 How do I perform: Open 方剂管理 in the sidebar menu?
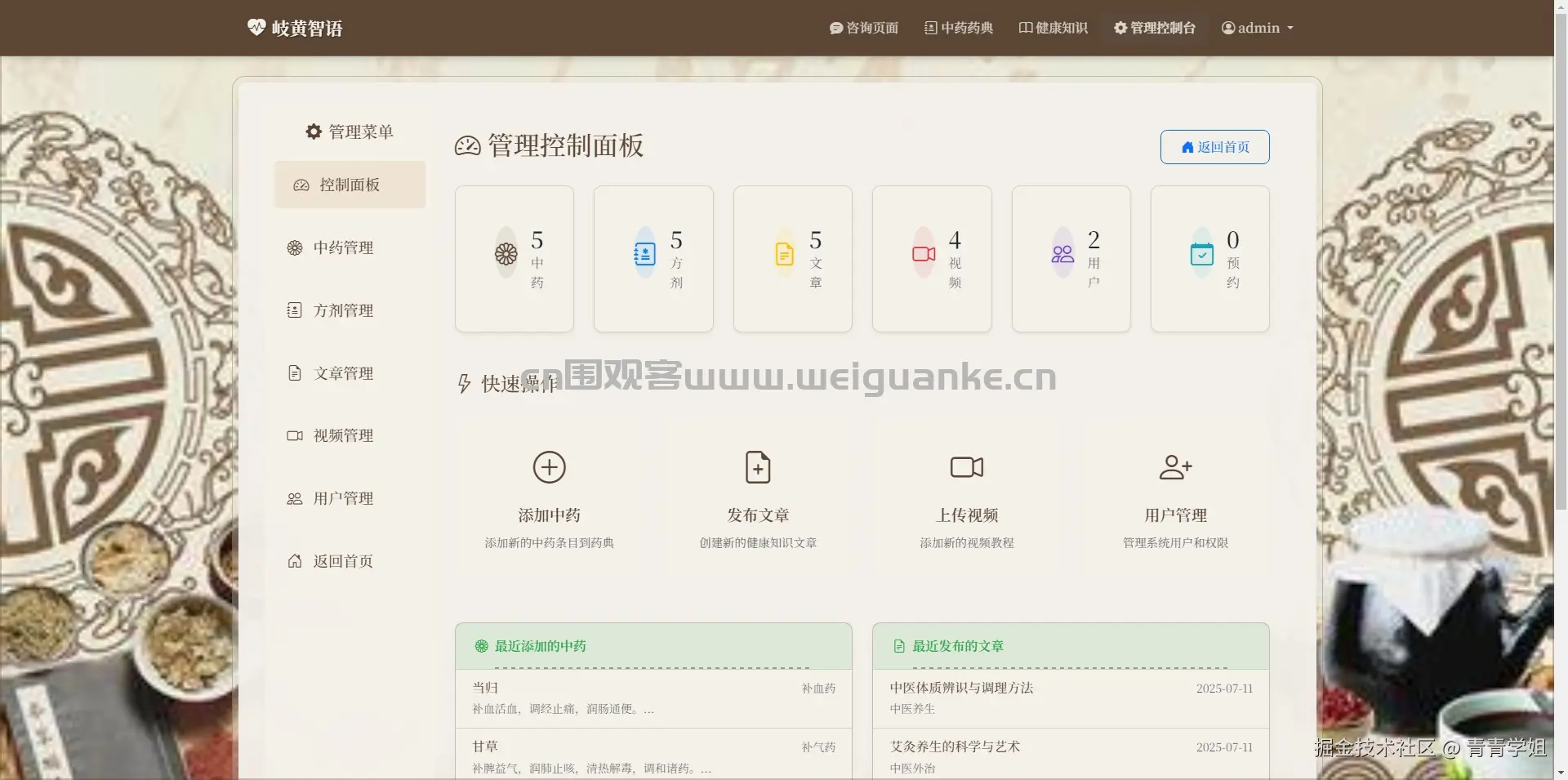click(350, 310)
